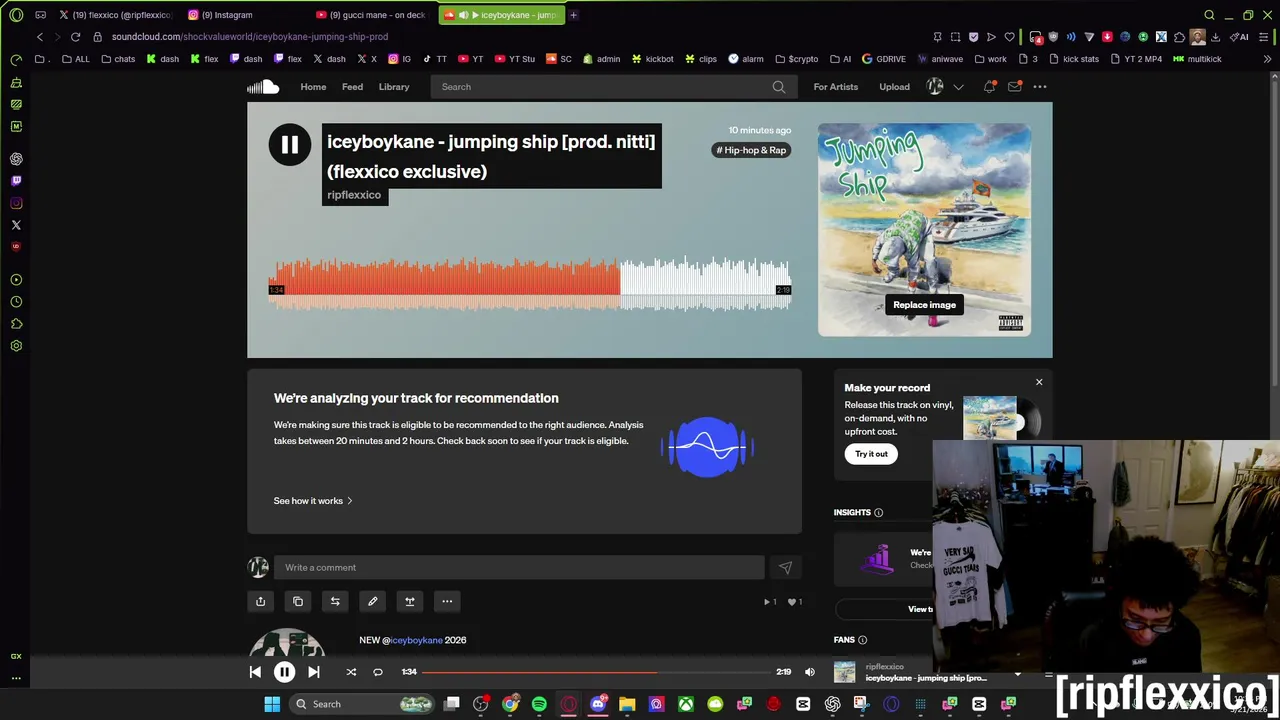Screen dimensions: 1280x720
Task: Click the Distribute icon next to Edit
Action: point(410,601)
